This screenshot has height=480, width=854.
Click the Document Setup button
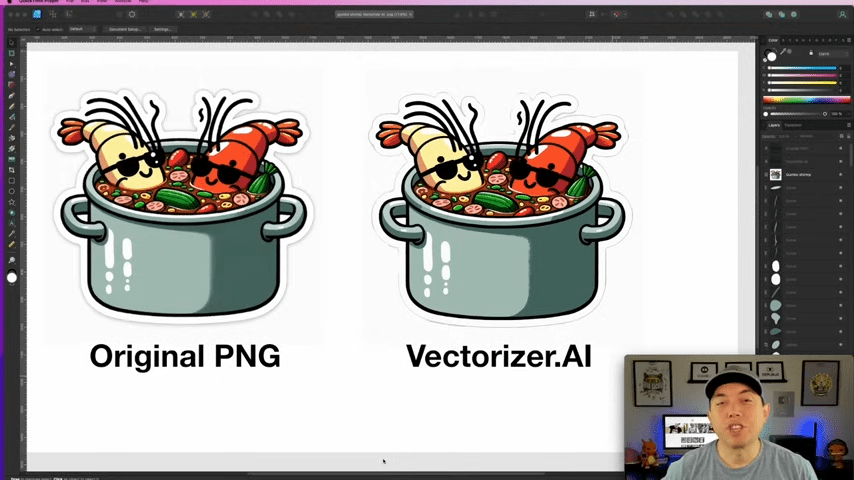pyautogui.click(x=124, y=29)
